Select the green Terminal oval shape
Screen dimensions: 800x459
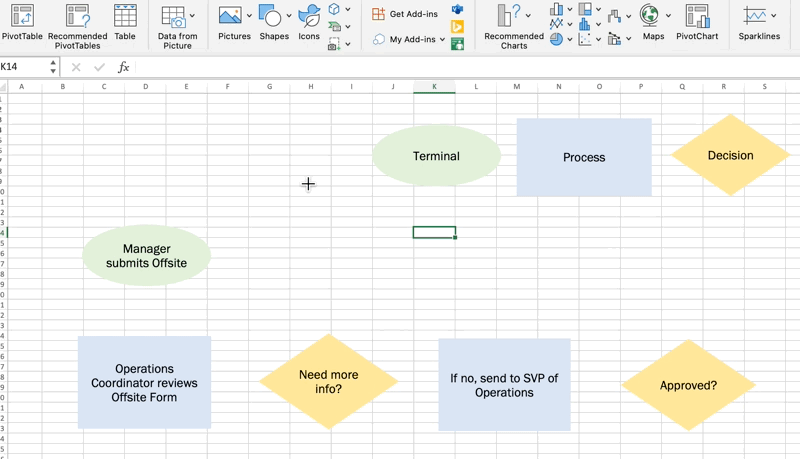tap(436, 156)
